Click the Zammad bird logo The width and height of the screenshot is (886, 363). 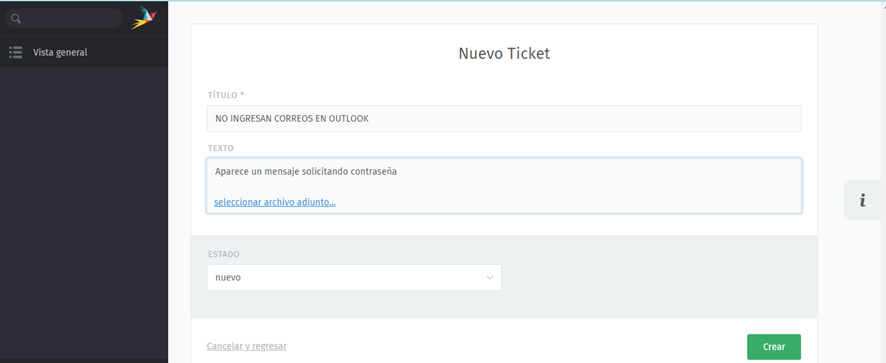click(x=144, y=19)
